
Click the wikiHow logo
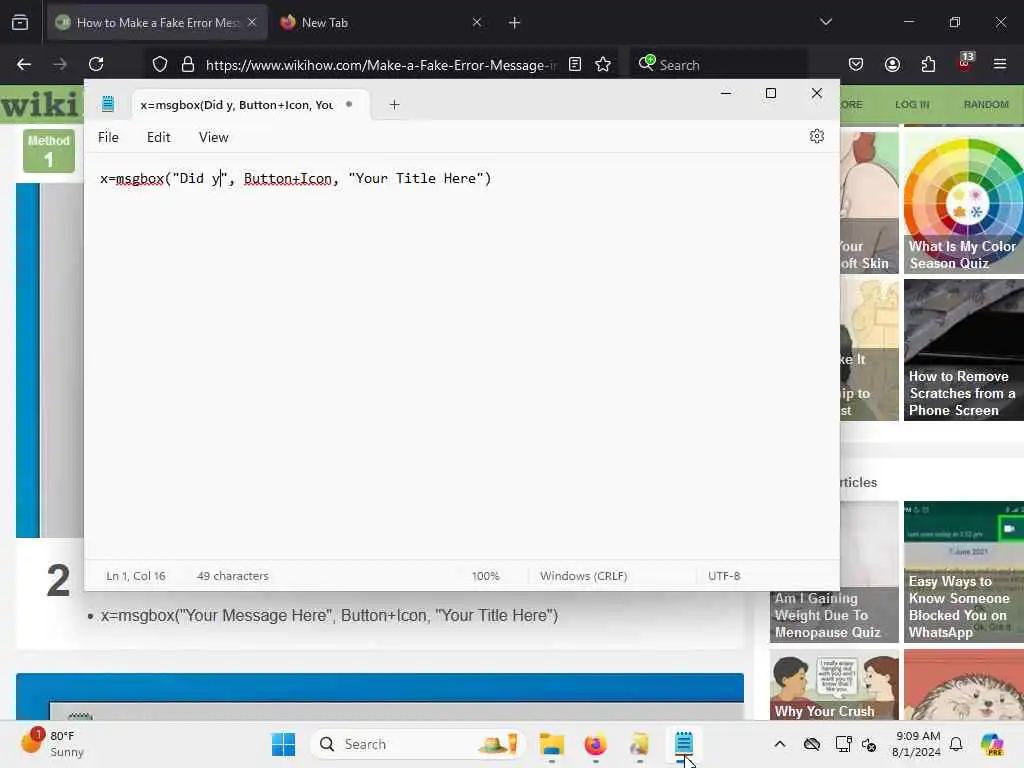tap(40, 104)
